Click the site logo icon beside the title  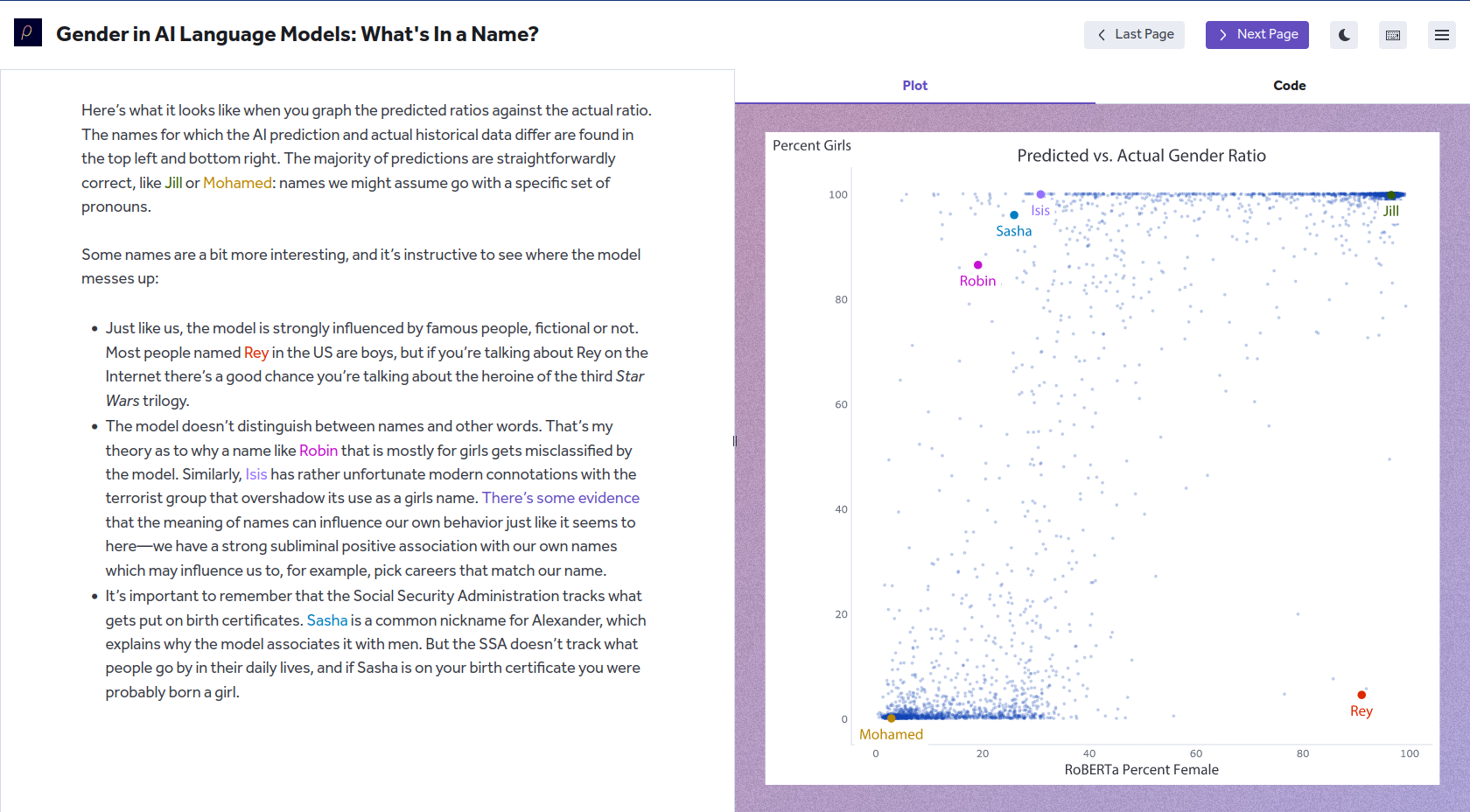(28, 32)
